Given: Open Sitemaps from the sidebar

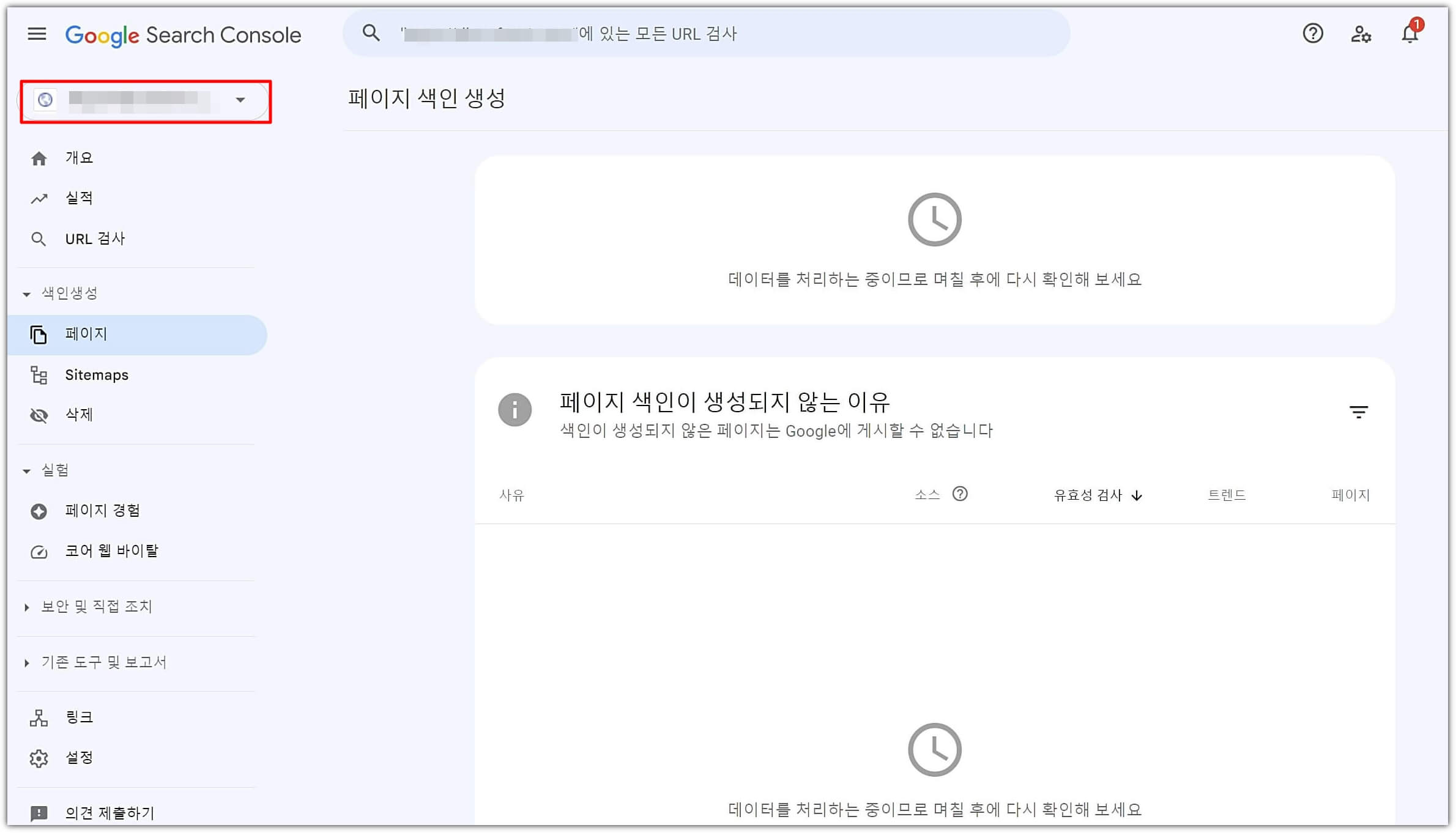Looking at the screenshot, I should click(x=97, y=375).
